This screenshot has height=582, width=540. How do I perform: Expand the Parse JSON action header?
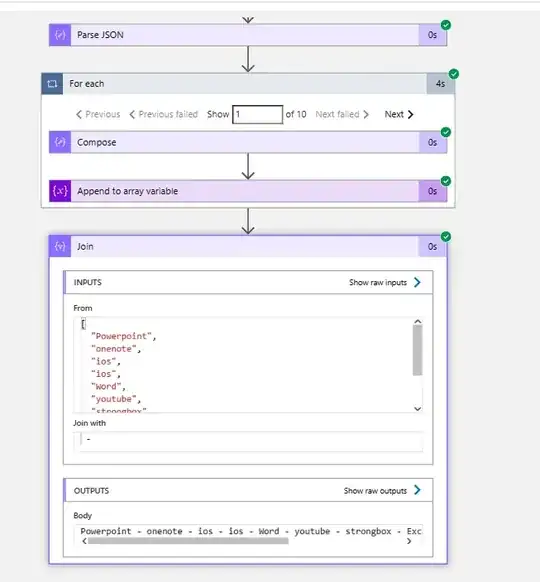(248, 35)
